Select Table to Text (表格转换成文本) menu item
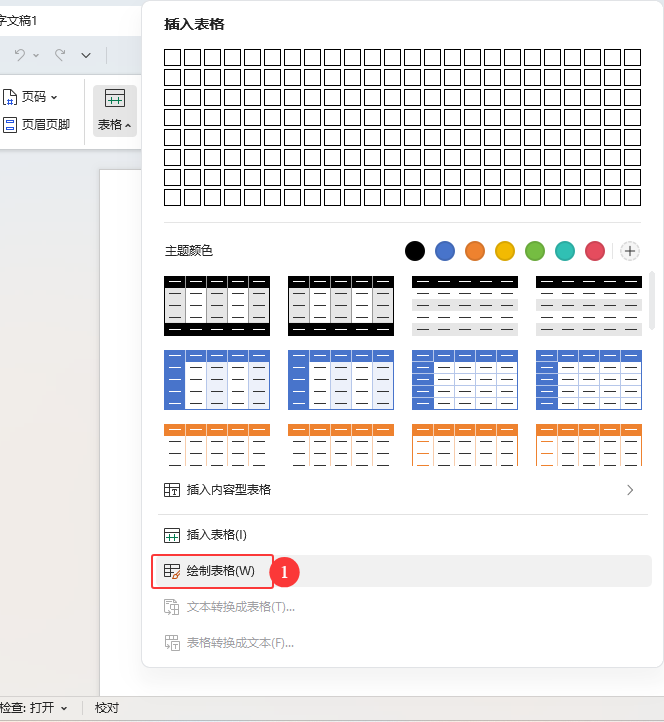 pos(240,643)
